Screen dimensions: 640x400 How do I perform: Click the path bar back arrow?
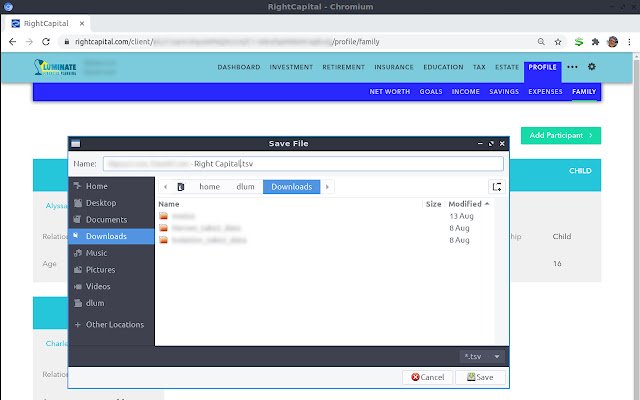click(165, 187)
